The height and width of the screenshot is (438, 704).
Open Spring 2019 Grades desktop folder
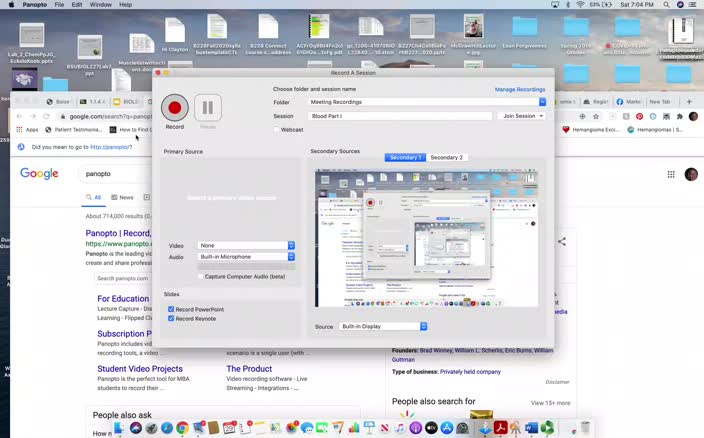576,36
